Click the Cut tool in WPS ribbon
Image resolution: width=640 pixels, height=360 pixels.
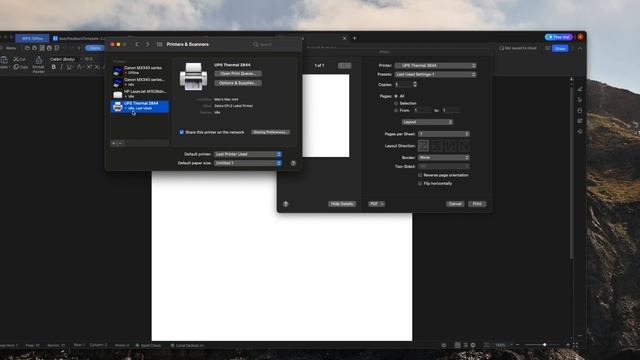tap(19, 60)
